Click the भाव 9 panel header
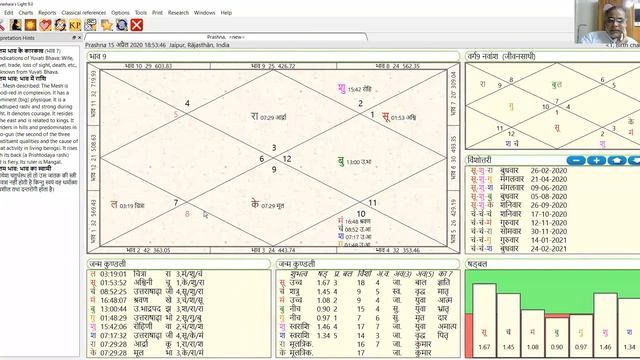 [273, 56]
